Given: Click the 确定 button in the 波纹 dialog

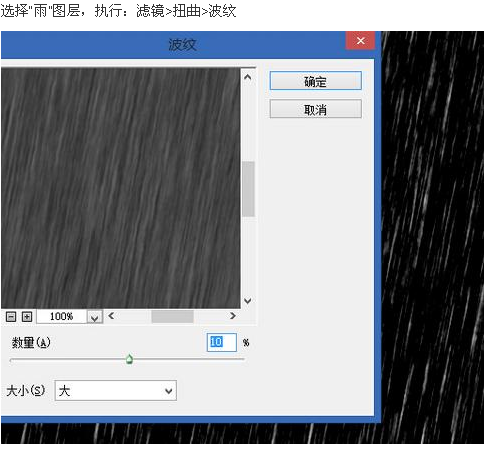Looking at the screenshot, I should pyautogui.click(x=315, y=81).
